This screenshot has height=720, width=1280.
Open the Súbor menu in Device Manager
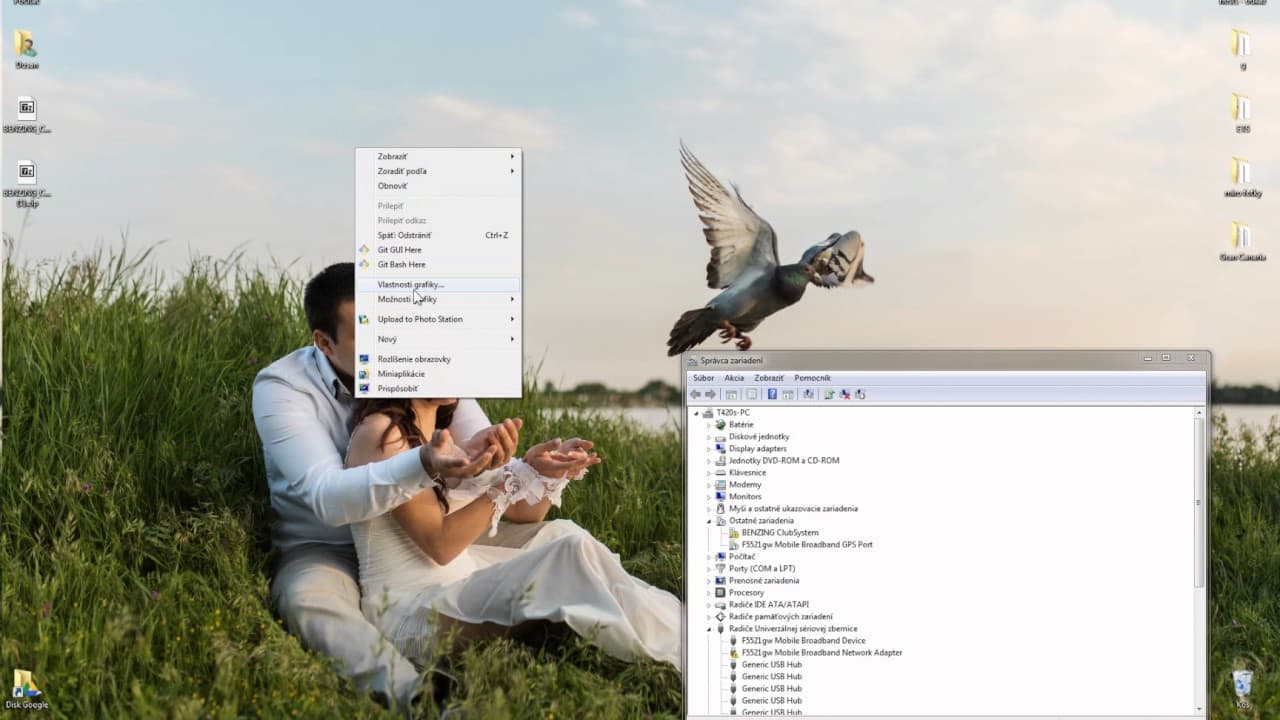click(704, 378)
